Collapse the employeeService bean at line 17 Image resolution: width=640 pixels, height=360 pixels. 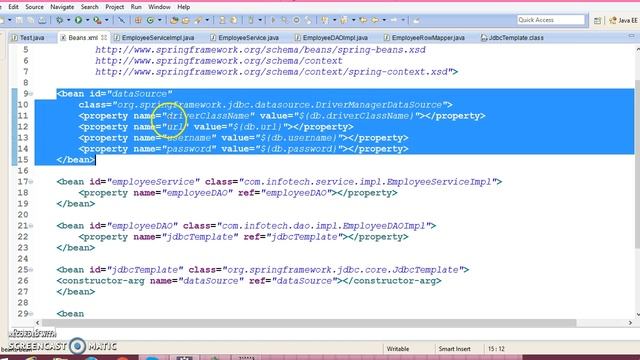coord(31,182)
